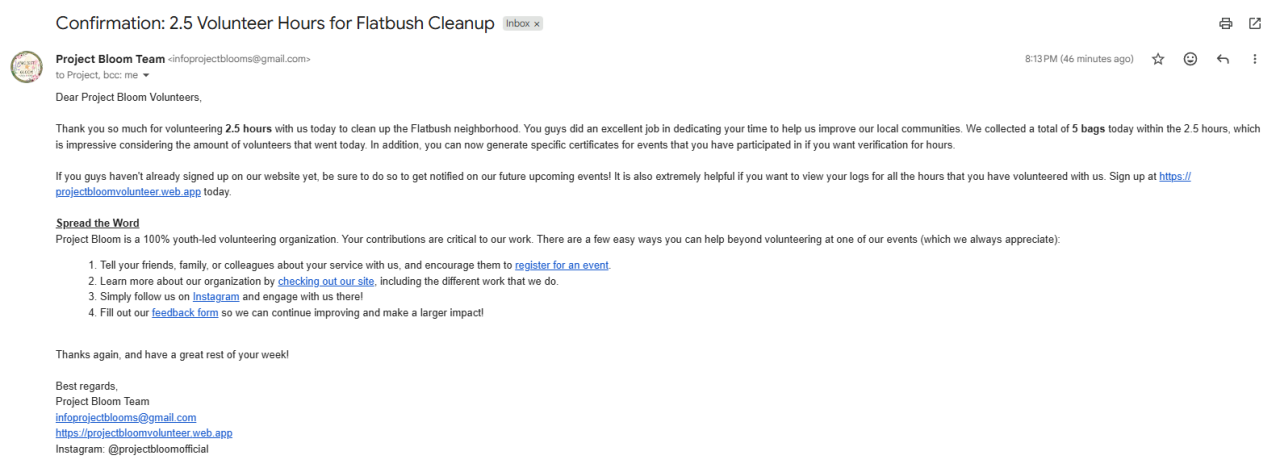Follow the Instagram link

(216, 297)
